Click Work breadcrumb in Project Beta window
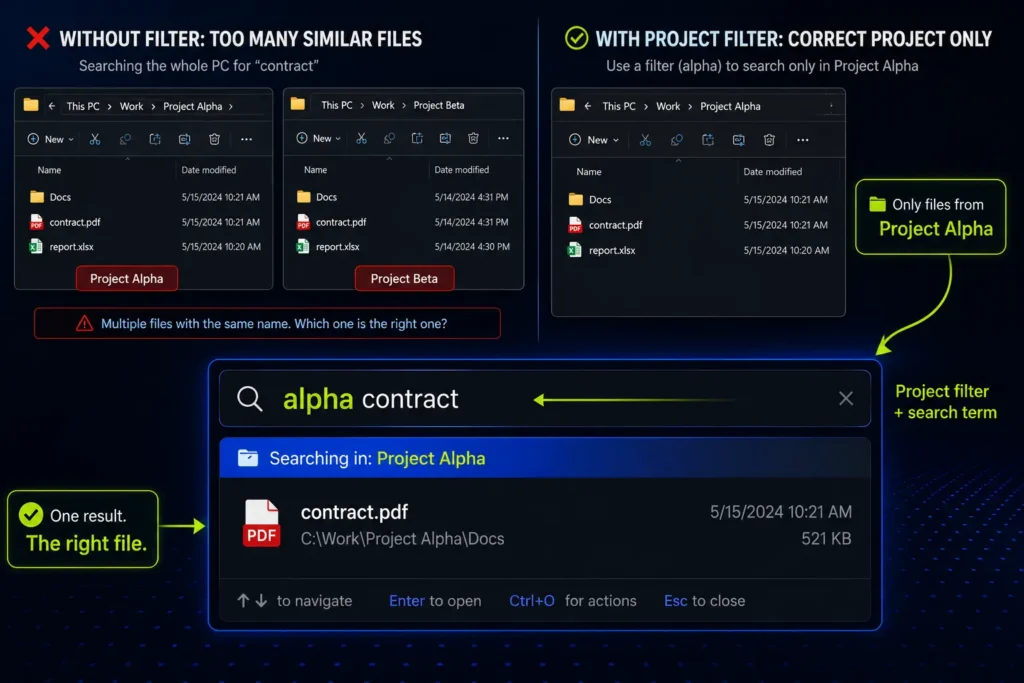The width and height of the screenshot is (1024, 683). click(x=383, y=105)
